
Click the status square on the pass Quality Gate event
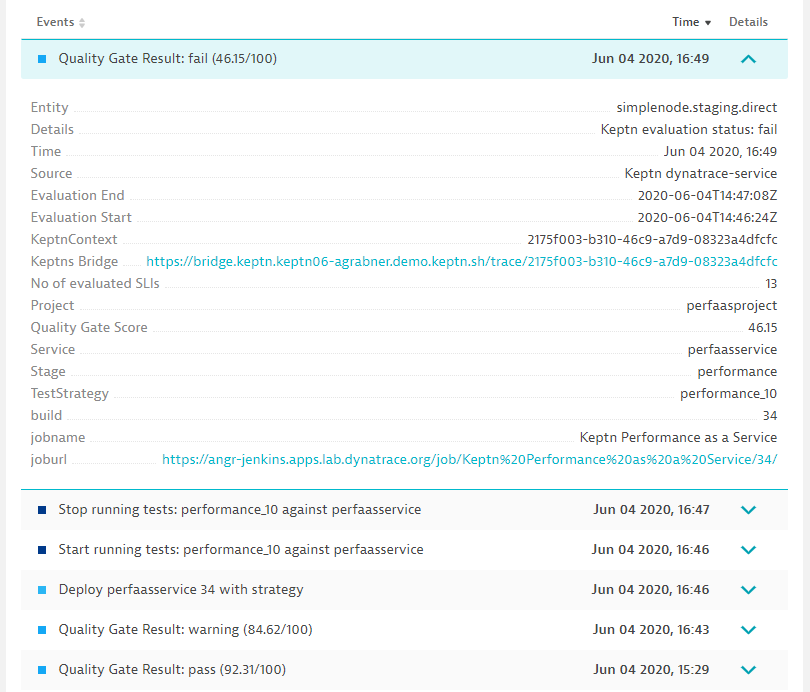(x=40, y=670)
